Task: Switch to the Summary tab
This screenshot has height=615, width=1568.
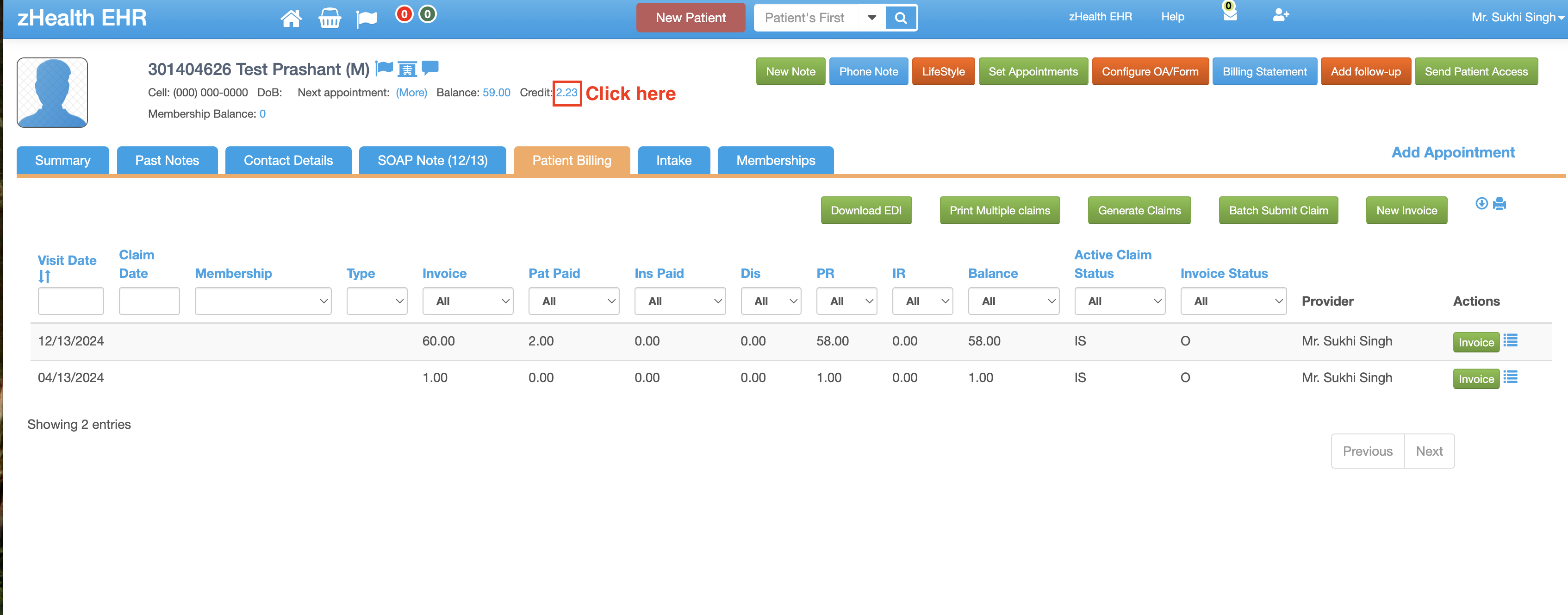Action: pyautogui.click(x=62, y=160)
